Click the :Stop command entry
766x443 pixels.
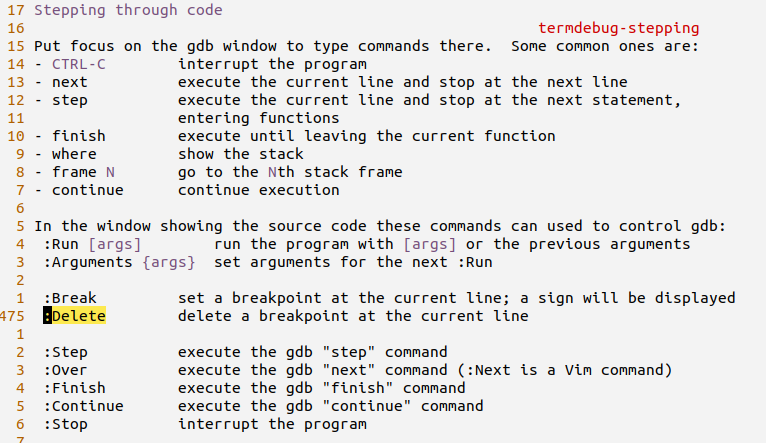coord(65,424)
